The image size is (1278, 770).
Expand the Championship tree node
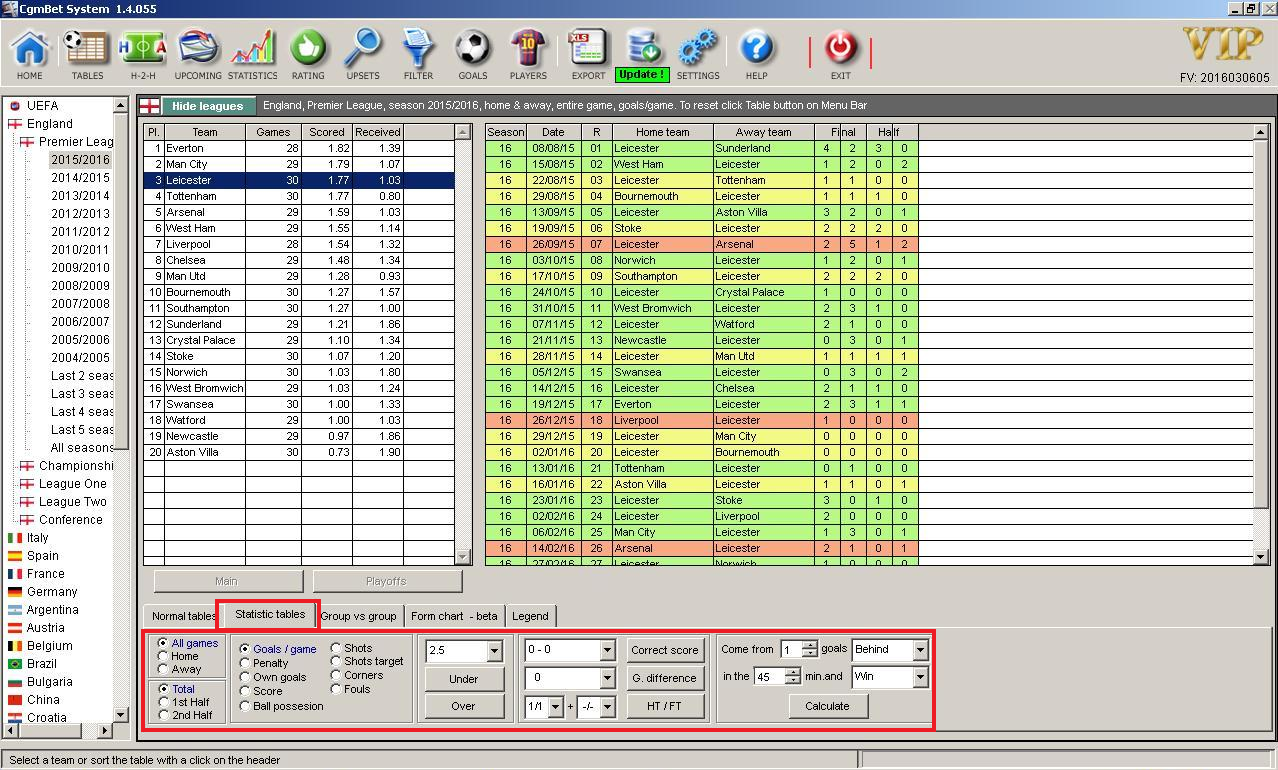click(x=26, y=466)
